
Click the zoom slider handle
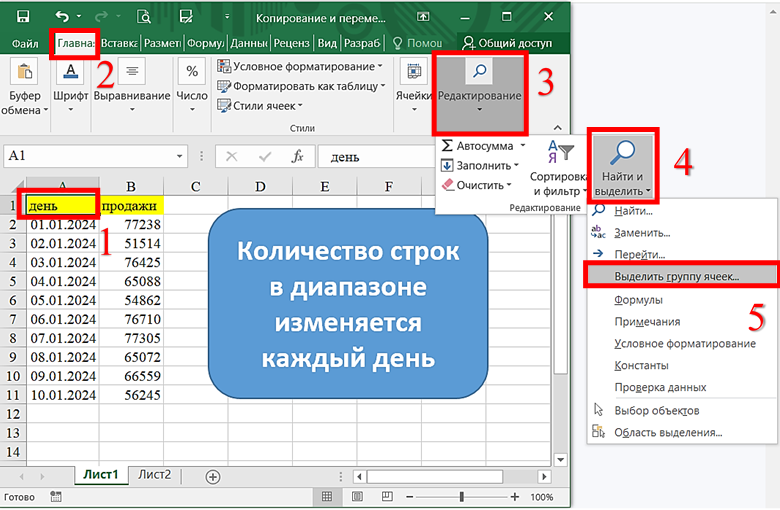pos(462,497)
